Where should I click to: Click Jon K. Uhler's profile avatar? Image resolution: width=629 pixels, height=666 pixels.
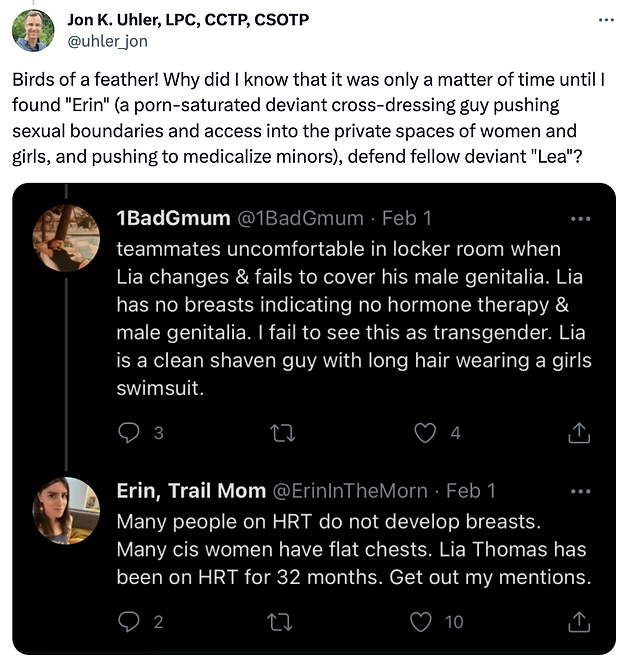pyautogui.click(x=33, y=30)
